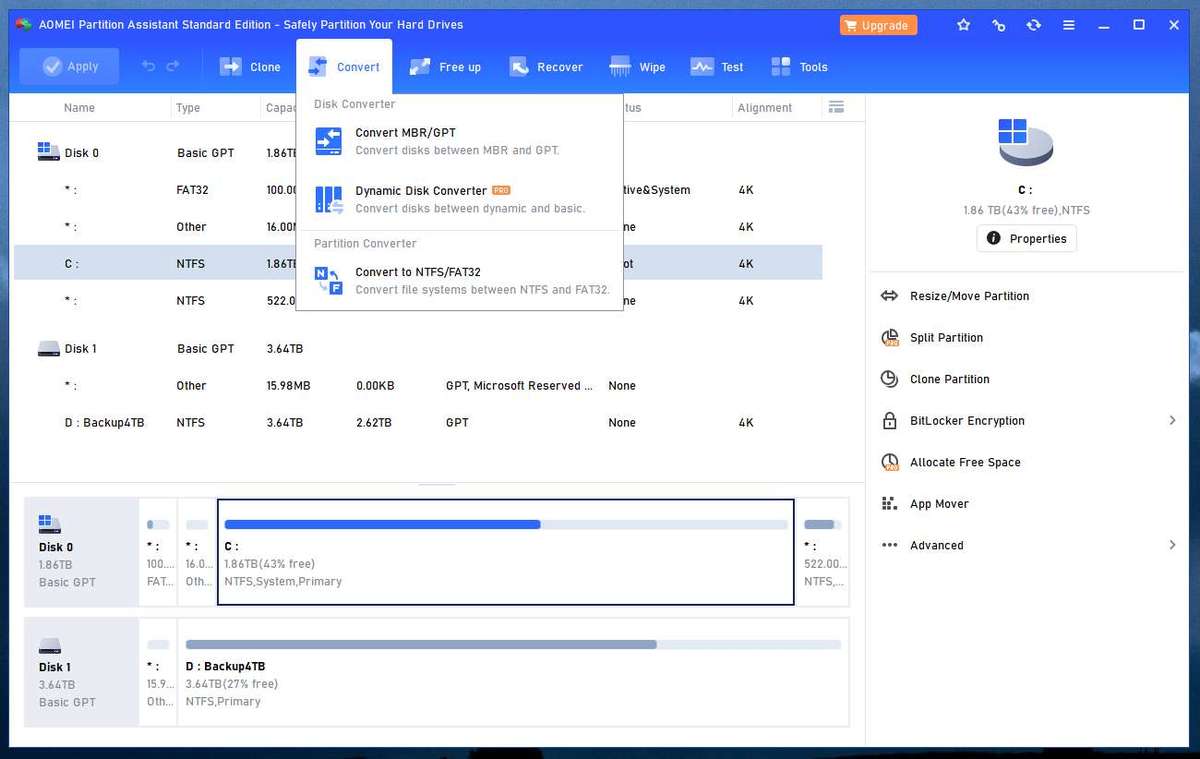Click the refresh icon in title bar
The width and height of the screenshot is (1200, 759).
(1034, 25)
